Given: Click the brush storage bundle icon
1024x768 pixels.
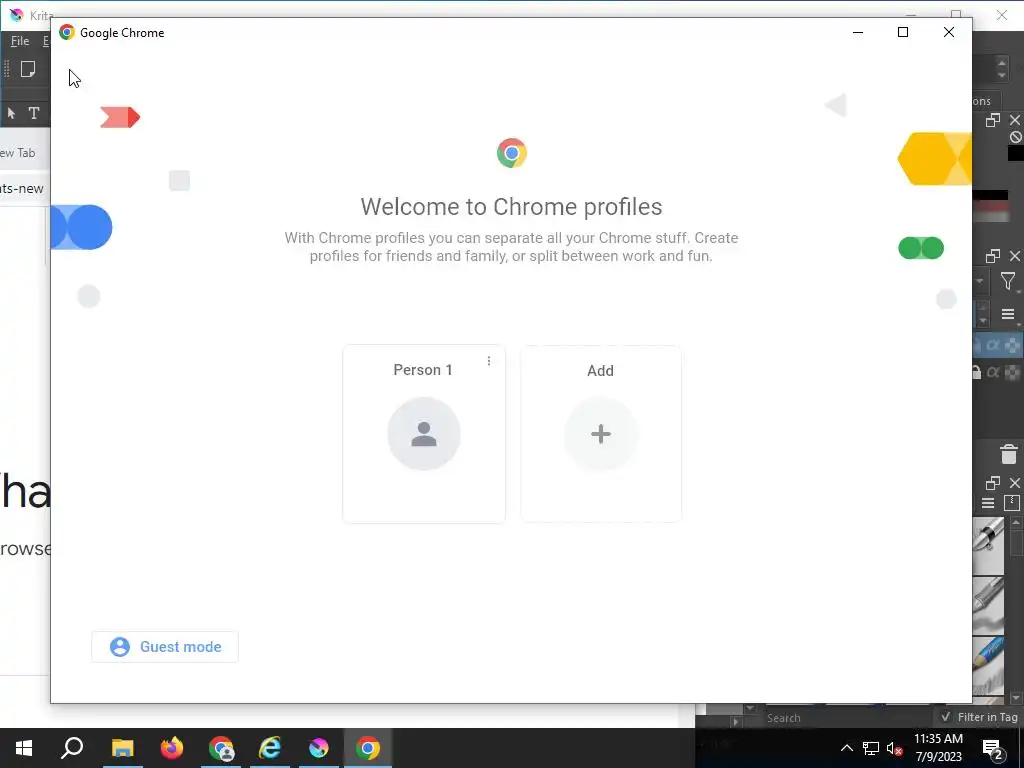Looking at the screenshot, I should click(1012, 503).
